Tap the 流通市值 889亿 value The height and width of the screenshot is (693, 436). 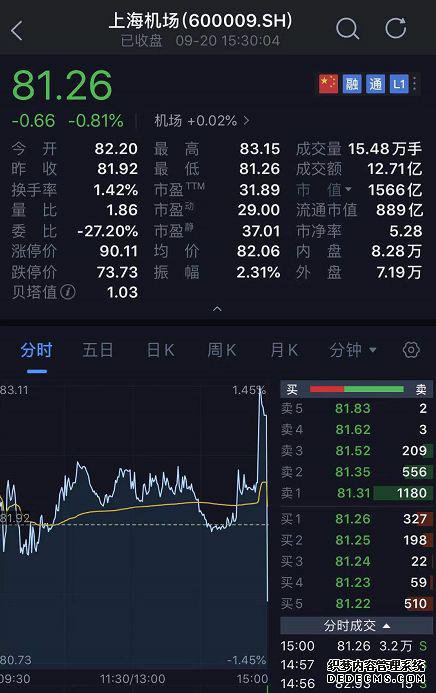[399, 210]
